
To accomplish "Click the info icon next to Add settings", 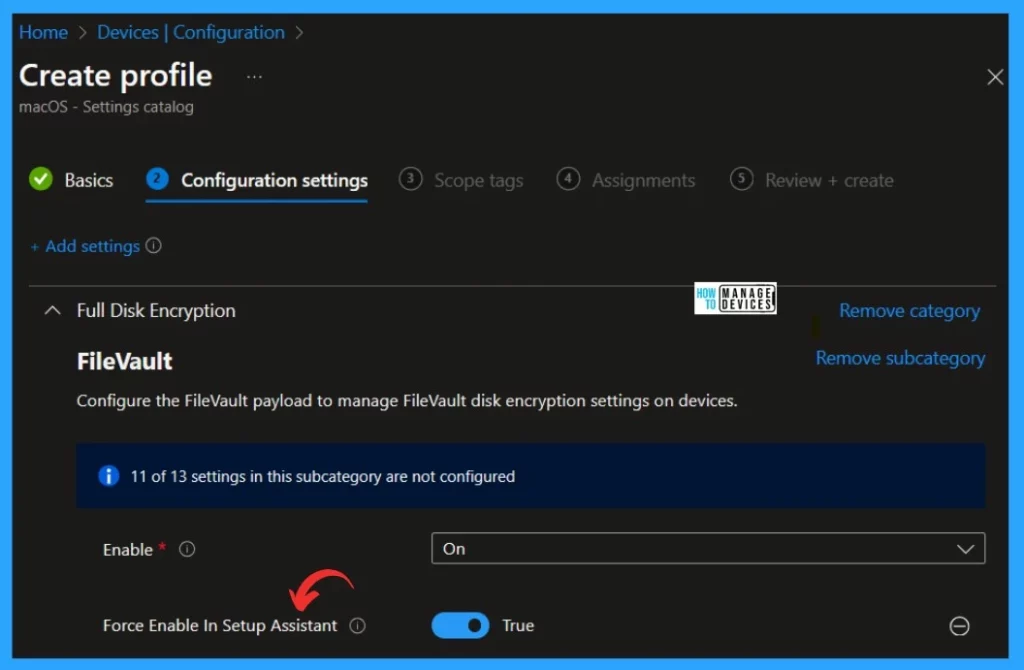I will [153, 246].
